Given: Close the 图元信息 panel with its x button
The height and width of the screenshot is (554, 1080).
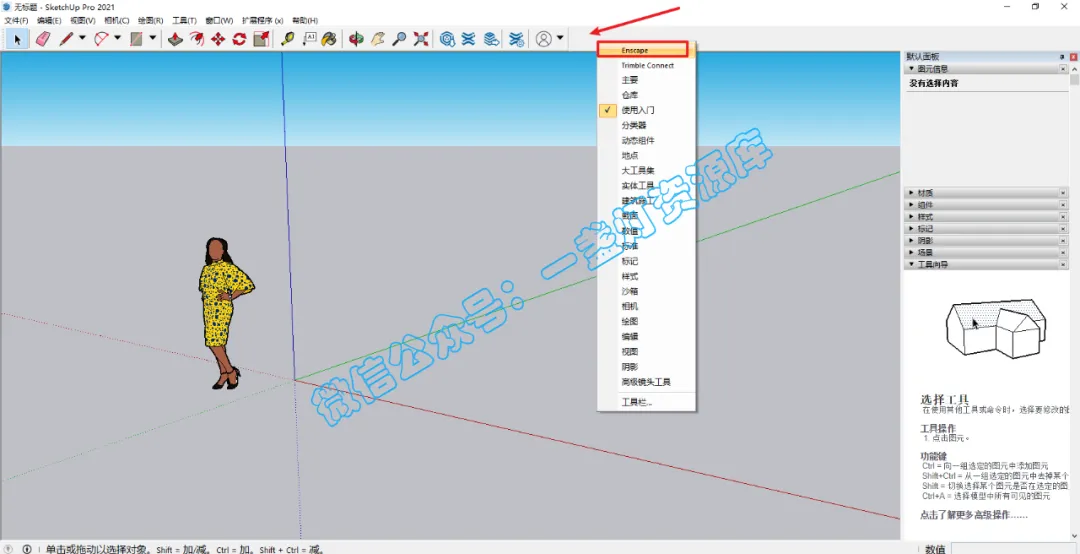Looking at the screenshot, I should [1063, 69].
